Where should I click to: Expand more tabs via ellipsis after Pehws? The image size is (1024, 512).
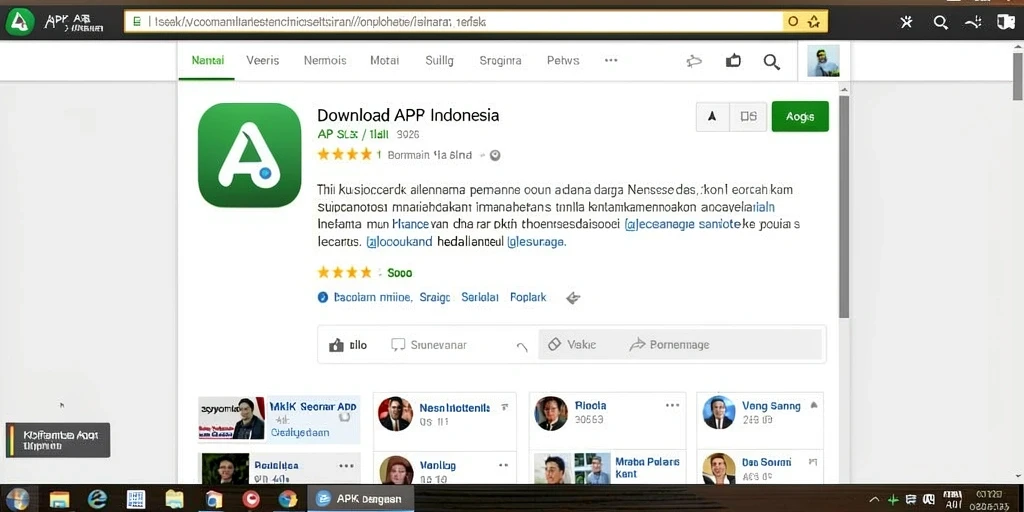click(611, 60)
